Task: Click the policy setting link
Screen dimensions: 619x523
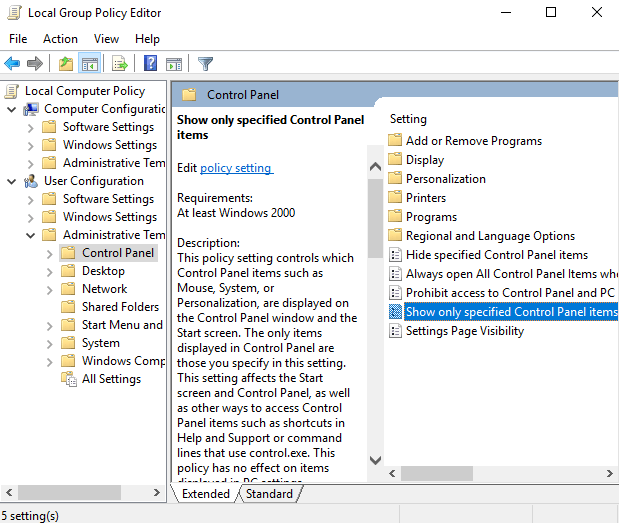Action: tap(236, 168)
